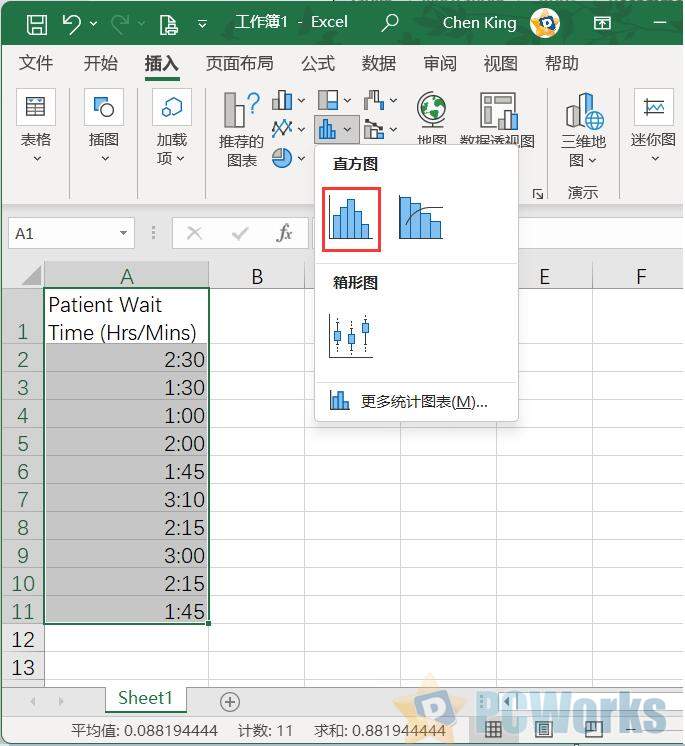Screen dimensions: 685x746
Task: Click the Page Break Preview status icon
Action: [593, 728]
